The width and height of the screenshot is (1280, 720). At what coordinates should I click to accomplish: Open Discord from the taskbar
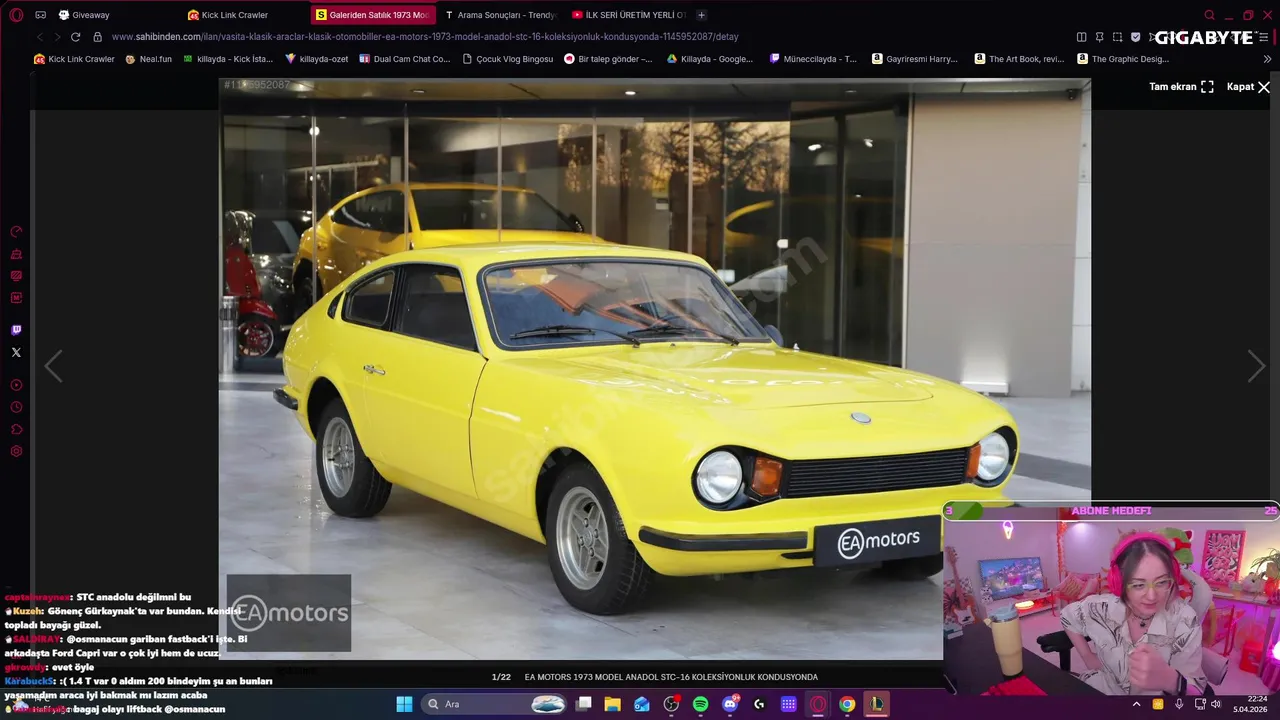[730, 704]
